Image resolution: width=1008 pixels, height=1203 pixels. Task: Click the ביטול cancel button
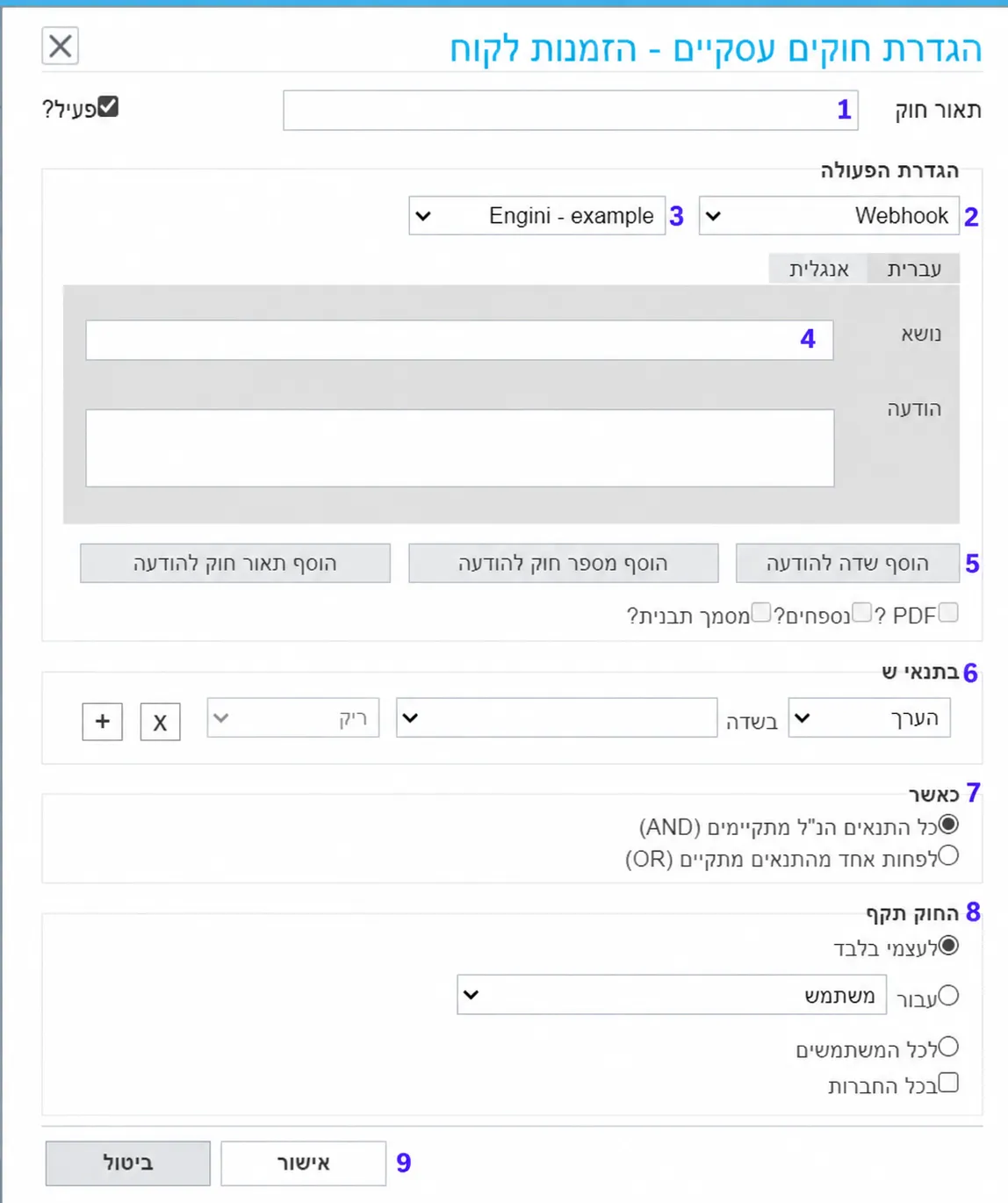point(128,1163)
